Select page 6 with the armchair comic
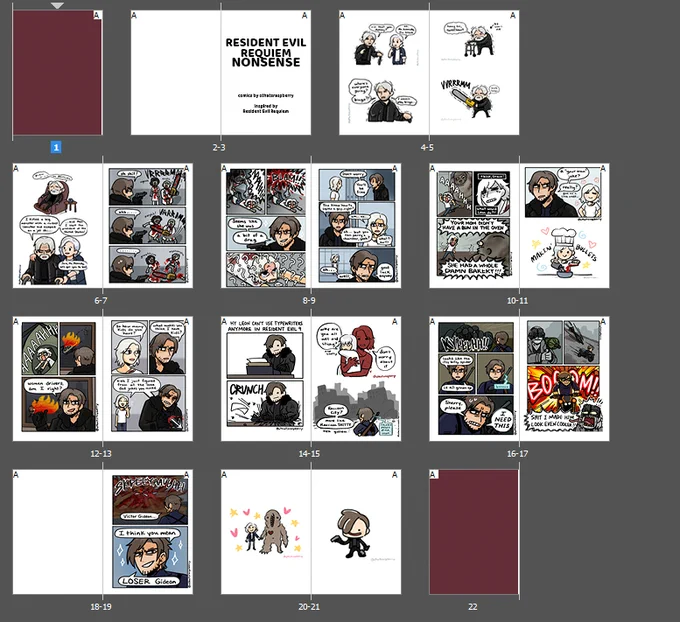This screenshot has height=622, width=680. [58, 226]
